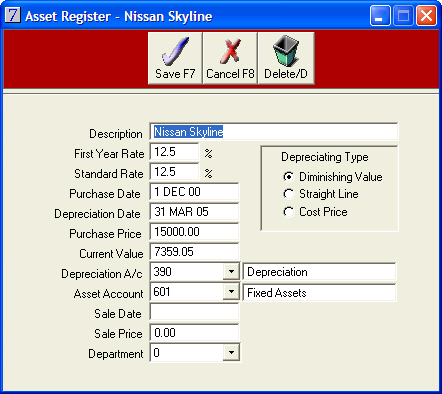Minimize the Asset Register window
Image resolution: width=442 pixels, height=394 pixels.
pos(380,16)
